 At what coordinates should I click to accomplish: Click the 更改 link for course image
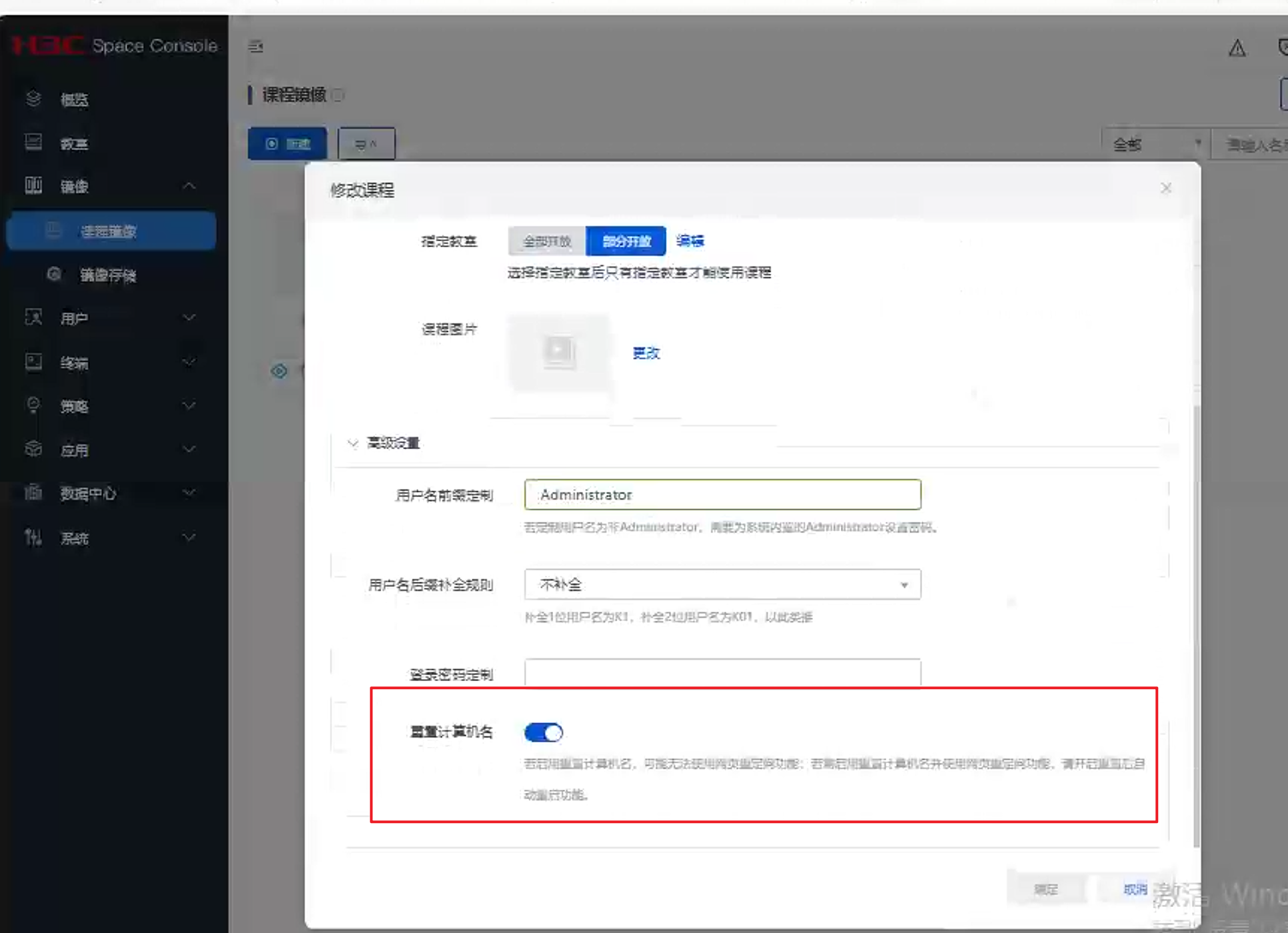point(646,353)
